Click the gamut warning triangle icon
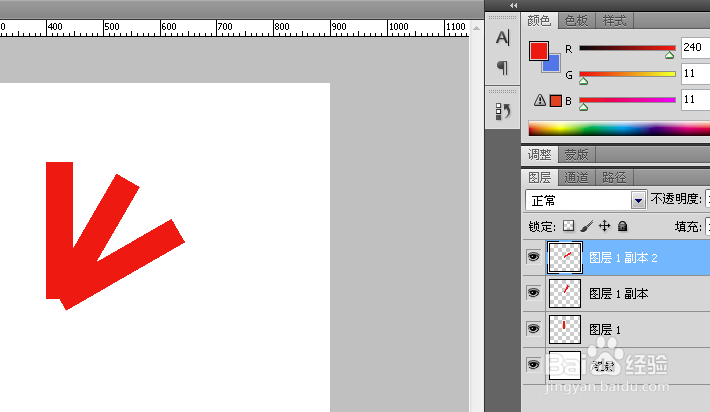The image size is (710, 412). (x=539, y=100)
